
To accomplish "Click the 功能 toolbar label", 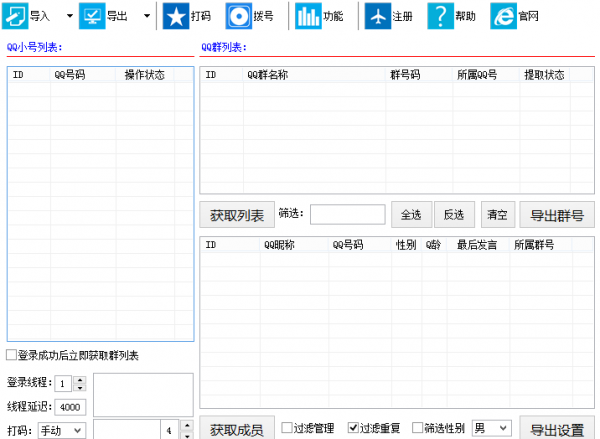I will [333, 16].
